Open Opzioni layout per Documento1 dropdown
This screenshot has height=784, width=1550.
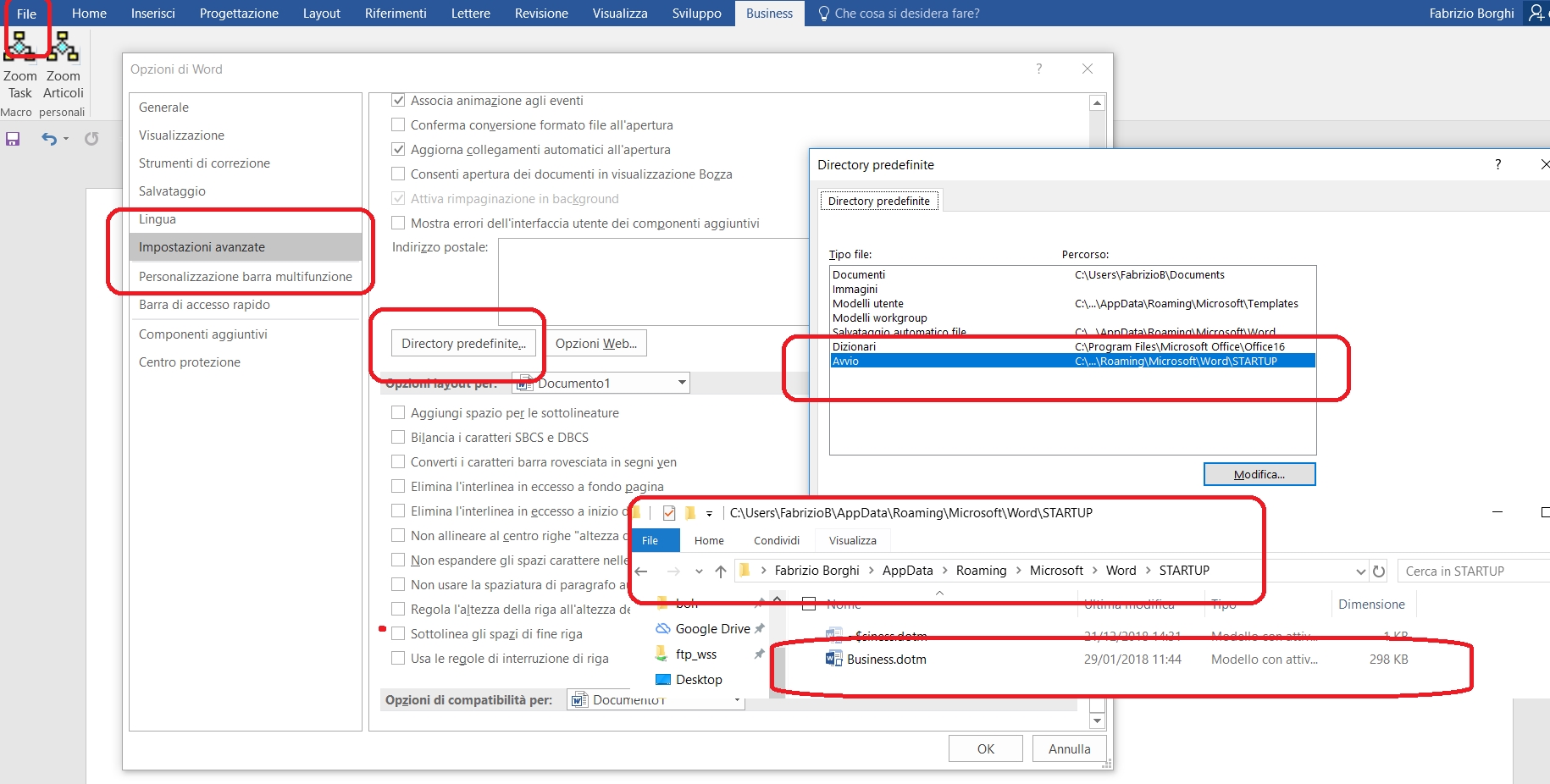click(x=682, y=383)
